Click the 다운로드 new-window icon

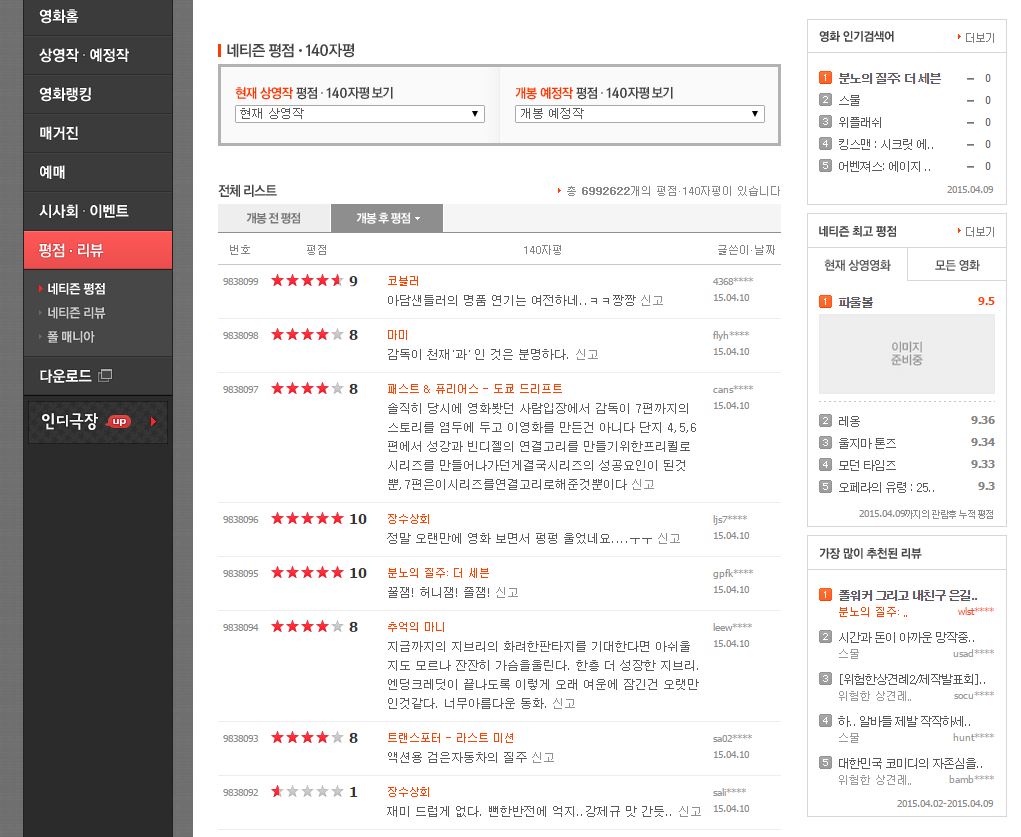pyautogui.click(x=105, y=375)
